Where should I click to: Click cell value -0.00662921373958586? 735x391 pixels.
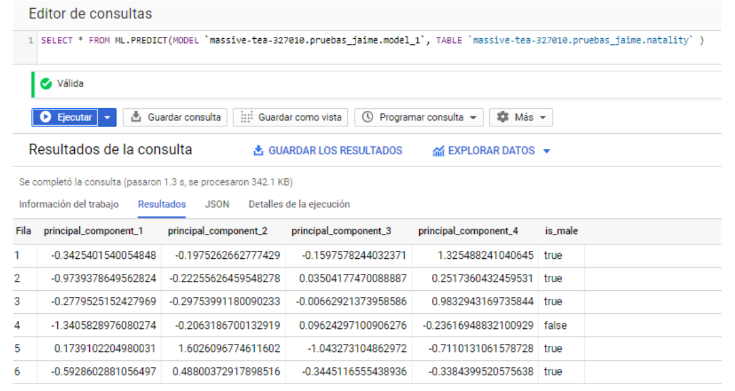pyautogui.click(x=351, y=301)
